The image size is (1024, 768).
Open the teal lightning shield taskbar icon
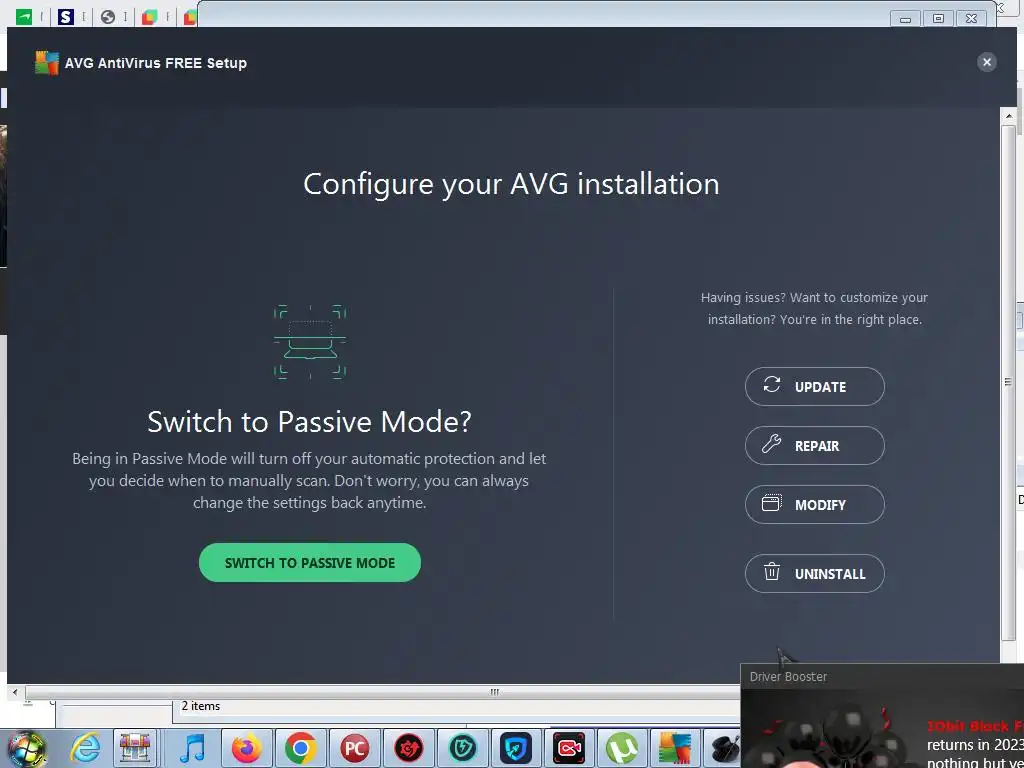pyautogui.click(x=462, y=748)
